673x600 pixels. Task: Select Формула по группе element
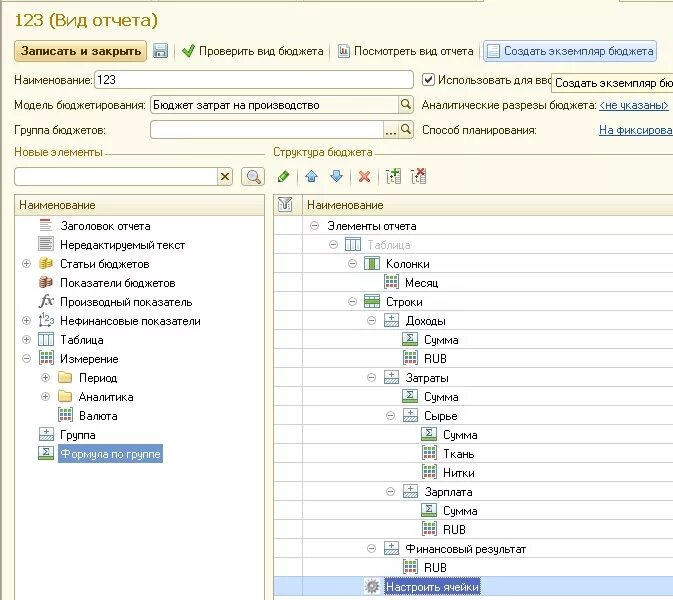(x=110, y=454)
